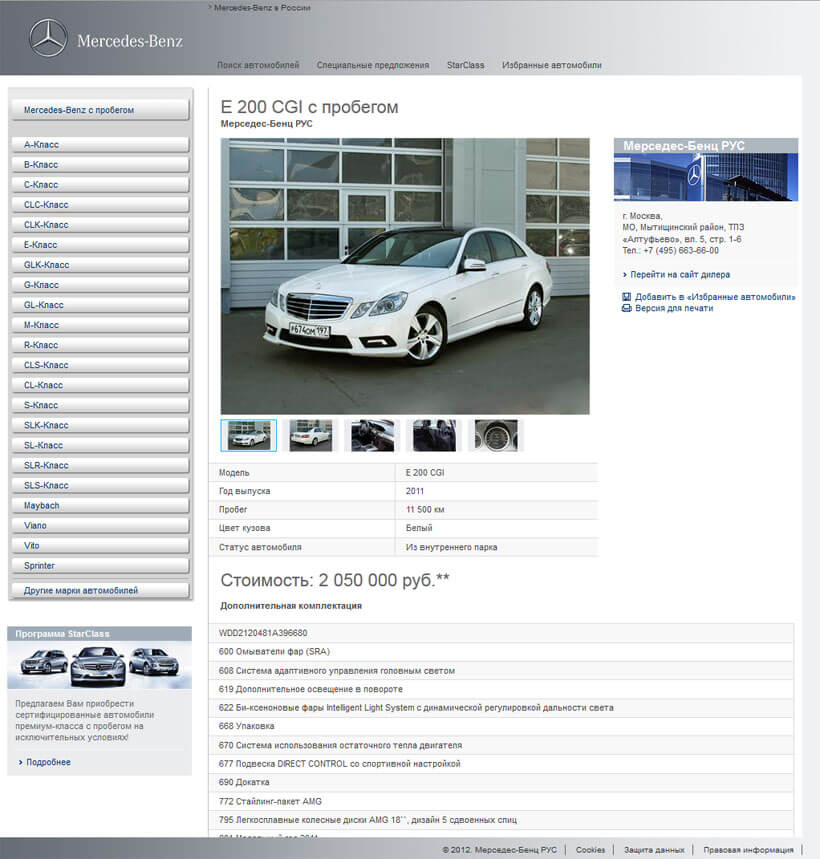Open Избранные автомобили in the top menu
The height and width of the screenshot is (859, 820).
(552, 65)
